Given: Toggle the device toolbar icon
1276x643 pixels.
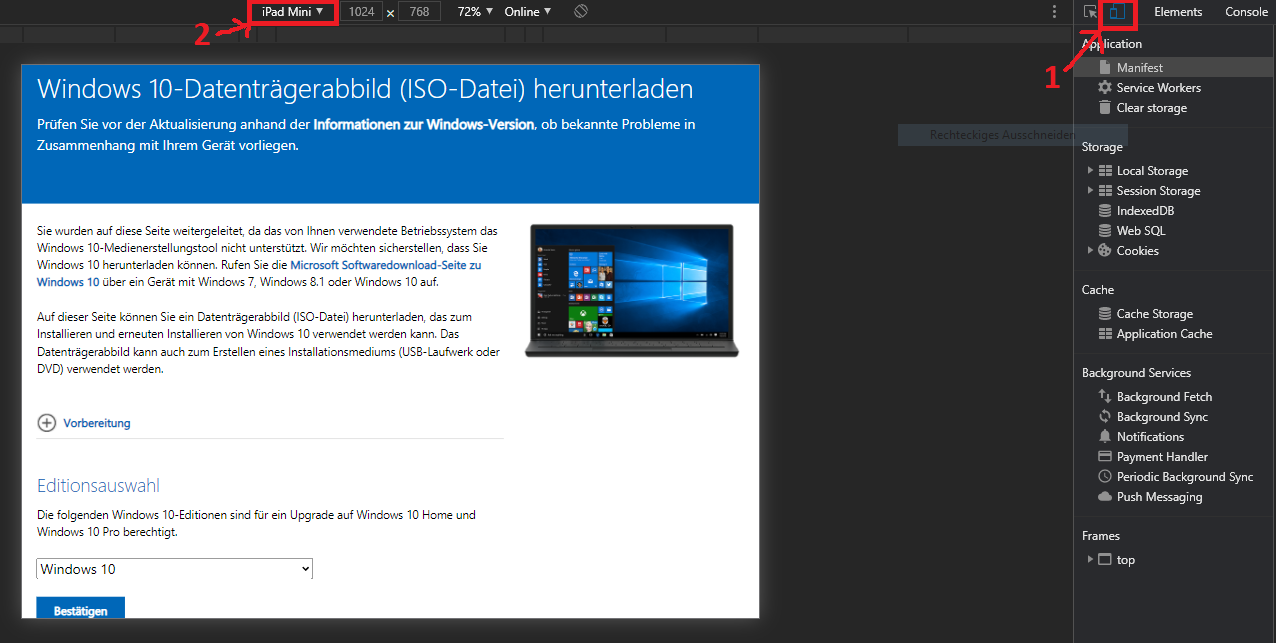Looking at the screenshot, I should [x=1118, y=12].
